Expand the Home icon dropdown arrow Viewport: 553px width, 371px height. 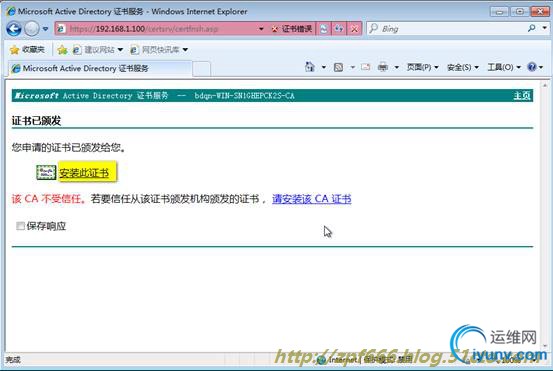tap(324, 67)
